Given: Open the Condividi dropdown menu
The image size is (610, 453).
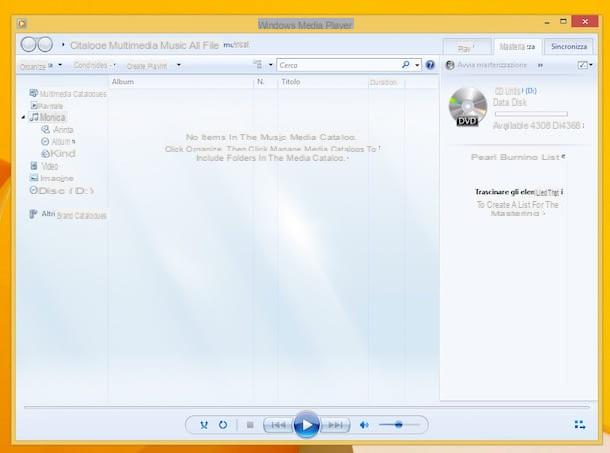Looking at the screenshot, I should coord(95,65).
